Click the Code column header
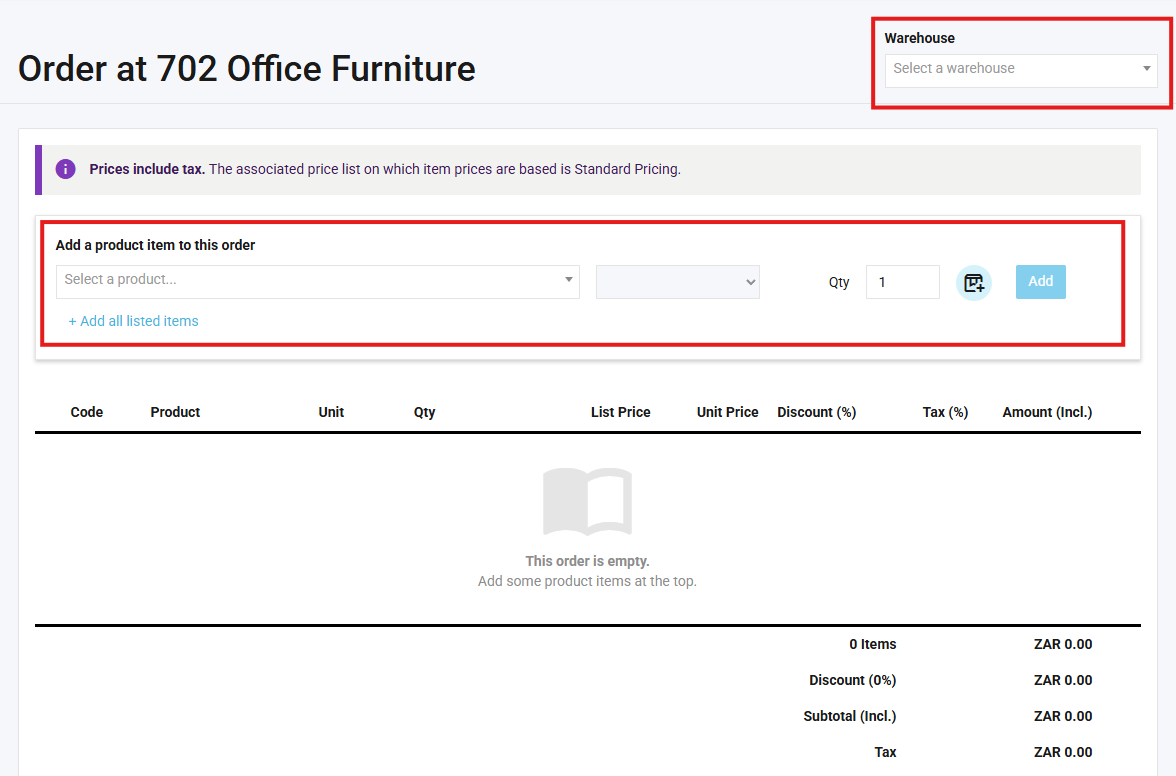The width and height of the screenshot is (1176, 776). (87, 412)
